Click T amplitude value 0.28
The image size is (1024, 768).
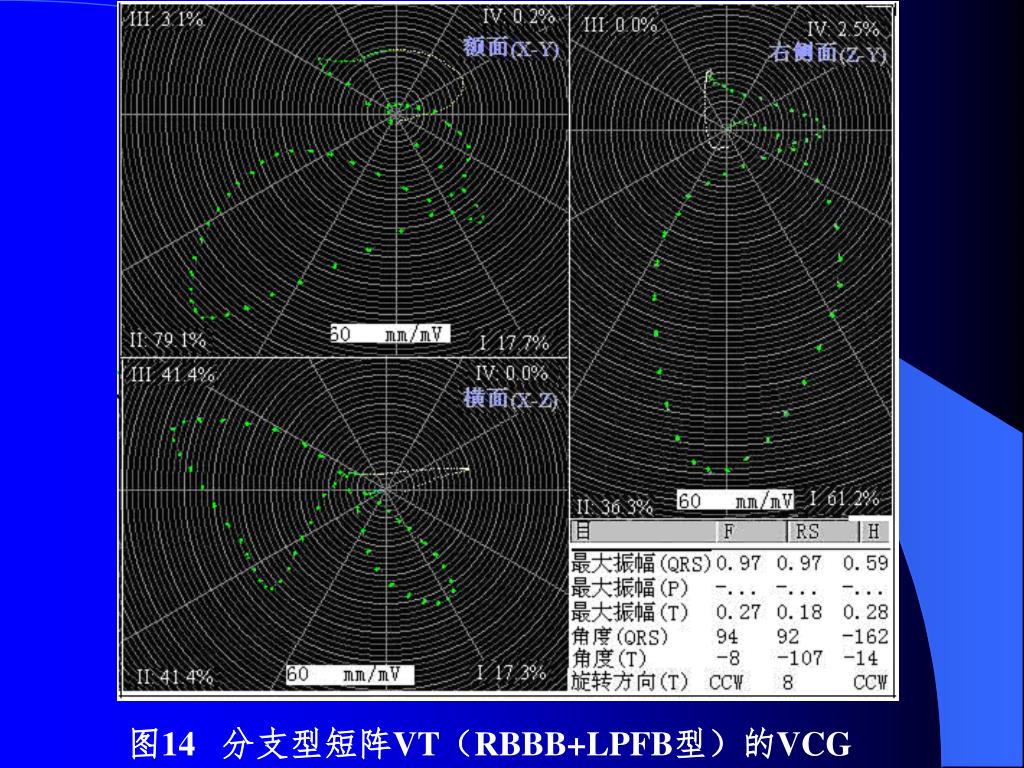(865, 612)
